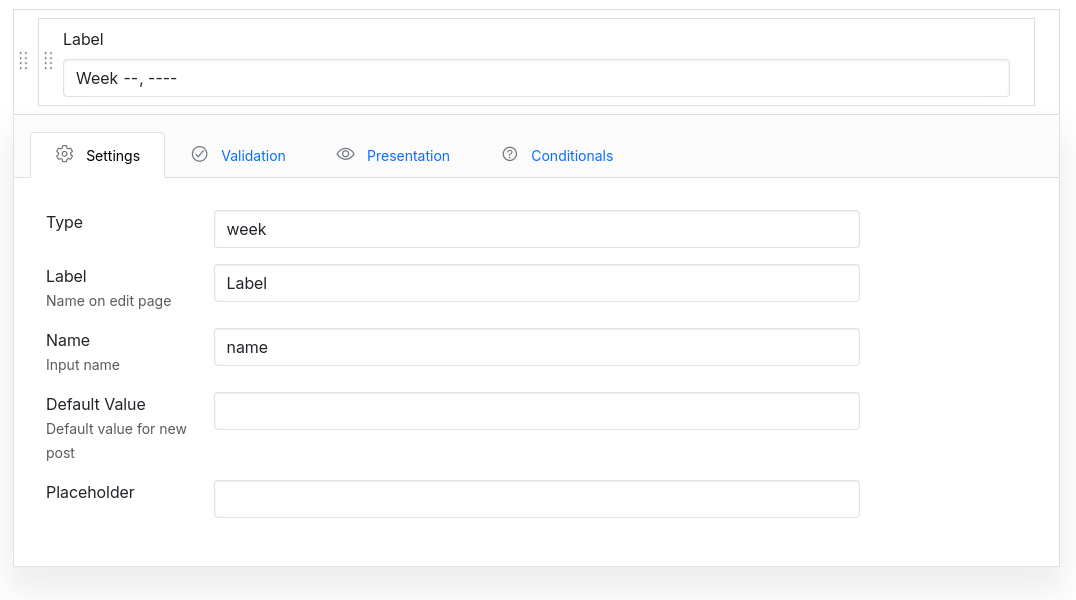This screenshot has height=600, width=1076.
Task: Select the Settings tab label
Action: pyautogui.click(x=113, y=156)
